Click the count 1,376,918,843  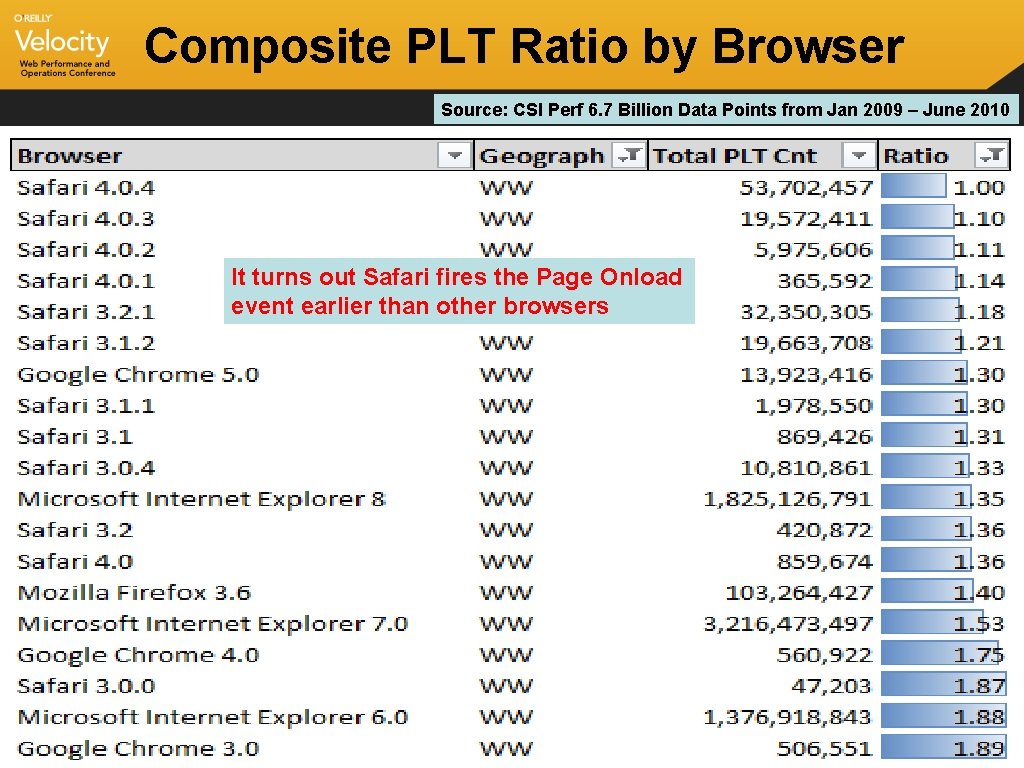click(788, 718)
